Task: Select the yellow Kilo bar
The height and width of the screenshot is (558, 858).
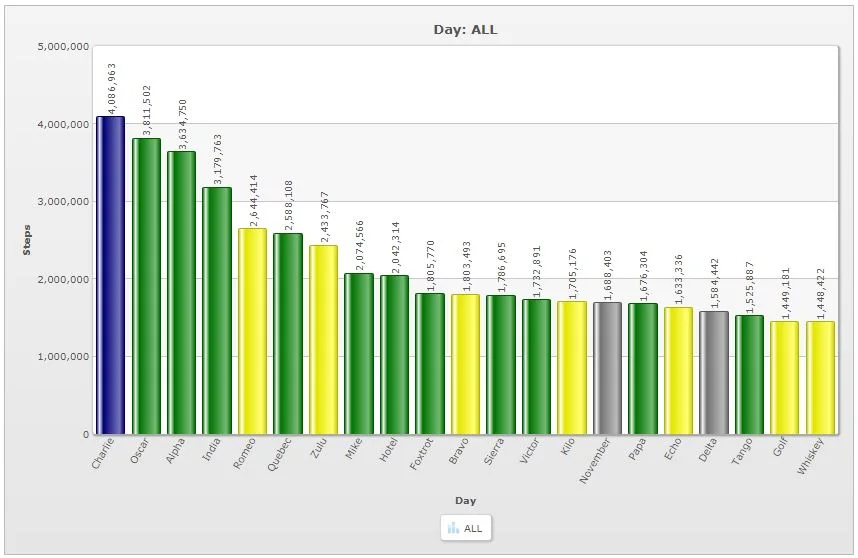Action: point(572,368)
